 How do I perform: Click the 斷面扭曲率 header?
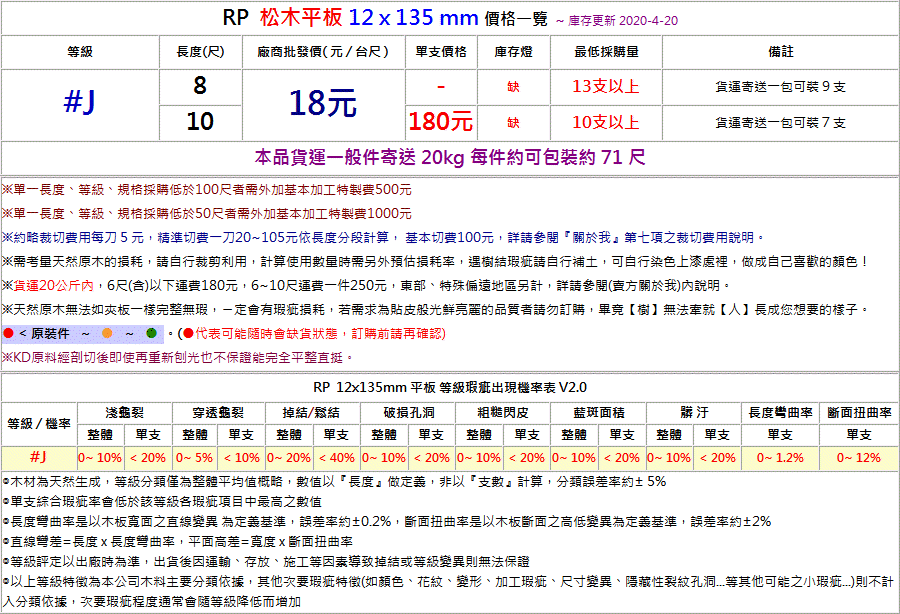[x=859, y=413]
